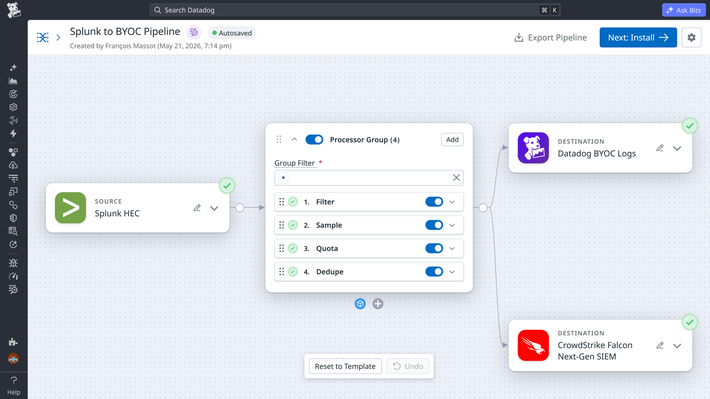
Task: Click the CrowdStrike Falcon red logo
Action: coord(533,345)
